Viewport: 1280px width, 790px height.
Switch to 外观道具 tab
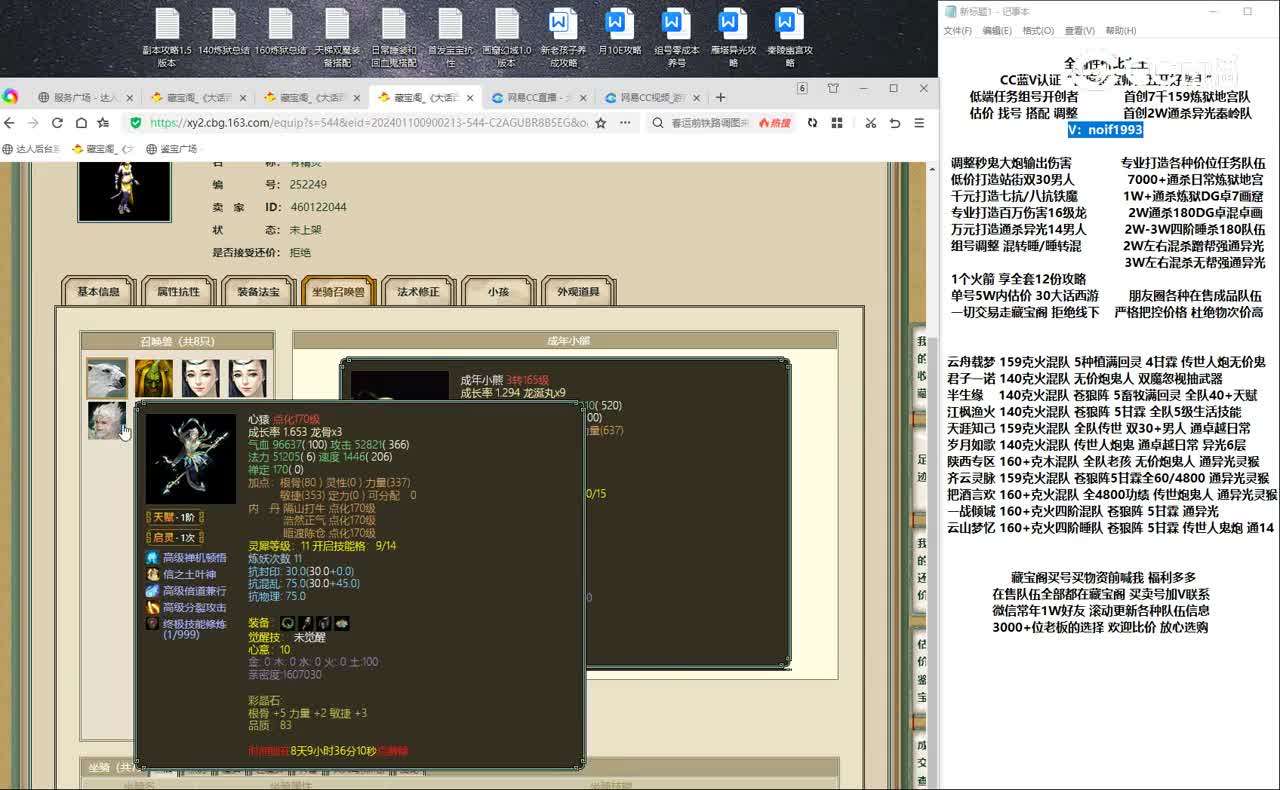[x=578, y=291]
